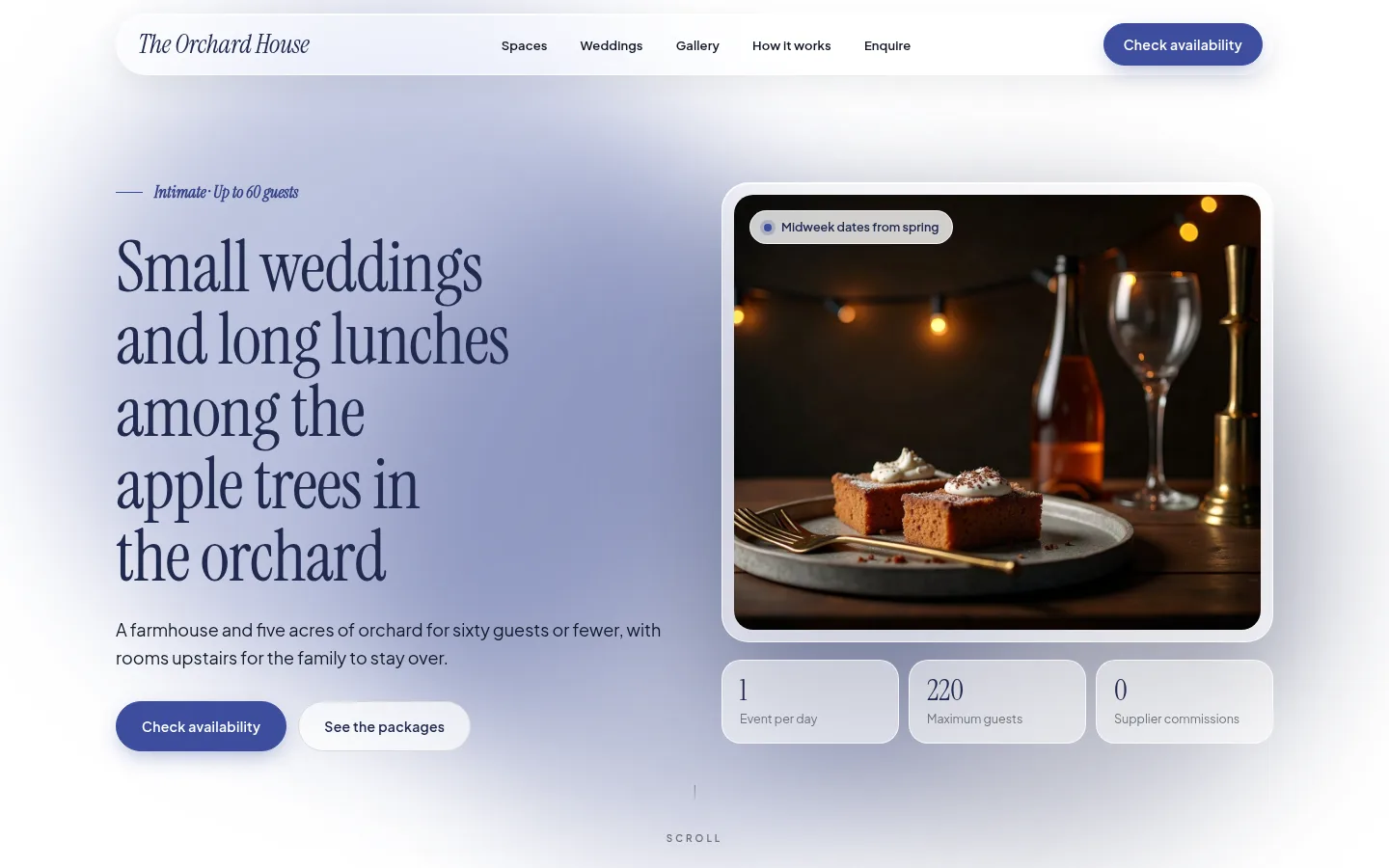
Task: Select Gallery in the navigation
Action: coord(697,45)
